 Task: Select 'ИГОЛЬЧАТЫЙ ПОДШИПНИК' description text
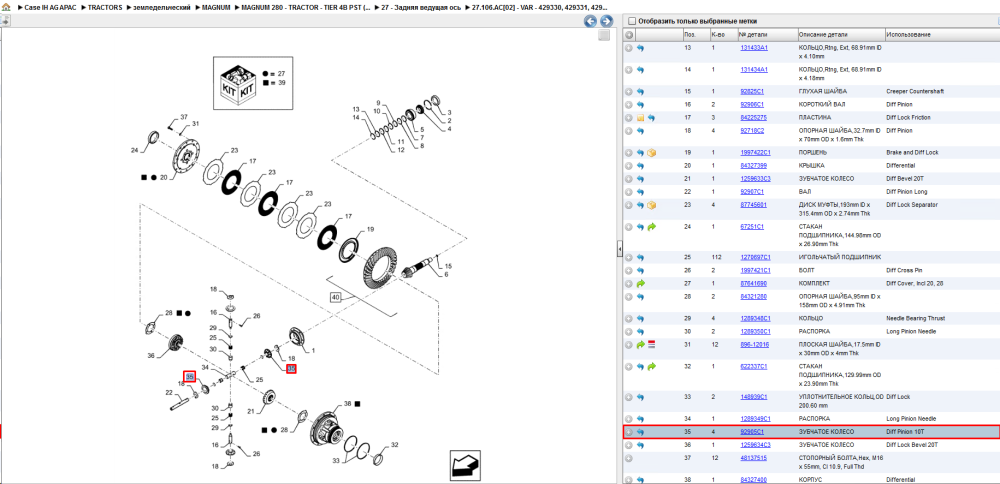coord(839,257)
